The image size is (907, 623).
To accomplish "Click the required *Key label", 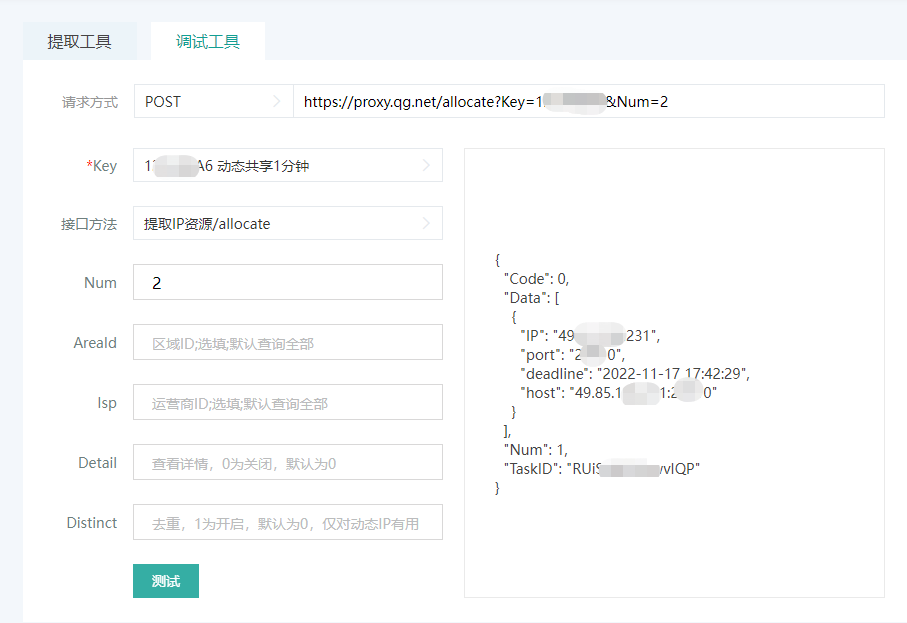I will [101, 166].
